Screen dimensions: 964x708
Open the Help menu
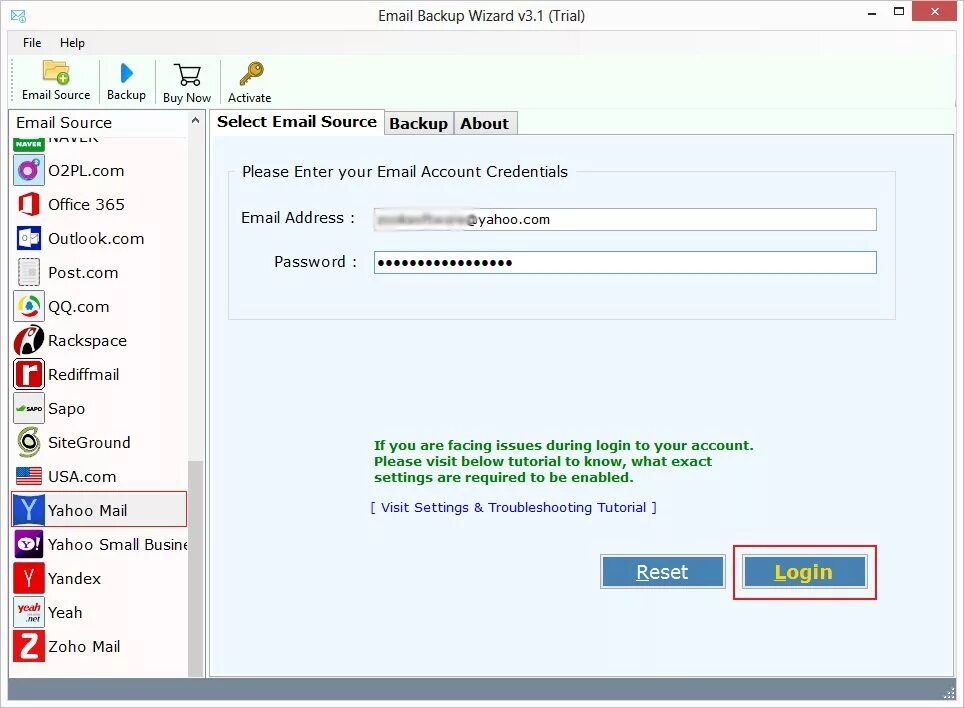click(x=72, y=43)
